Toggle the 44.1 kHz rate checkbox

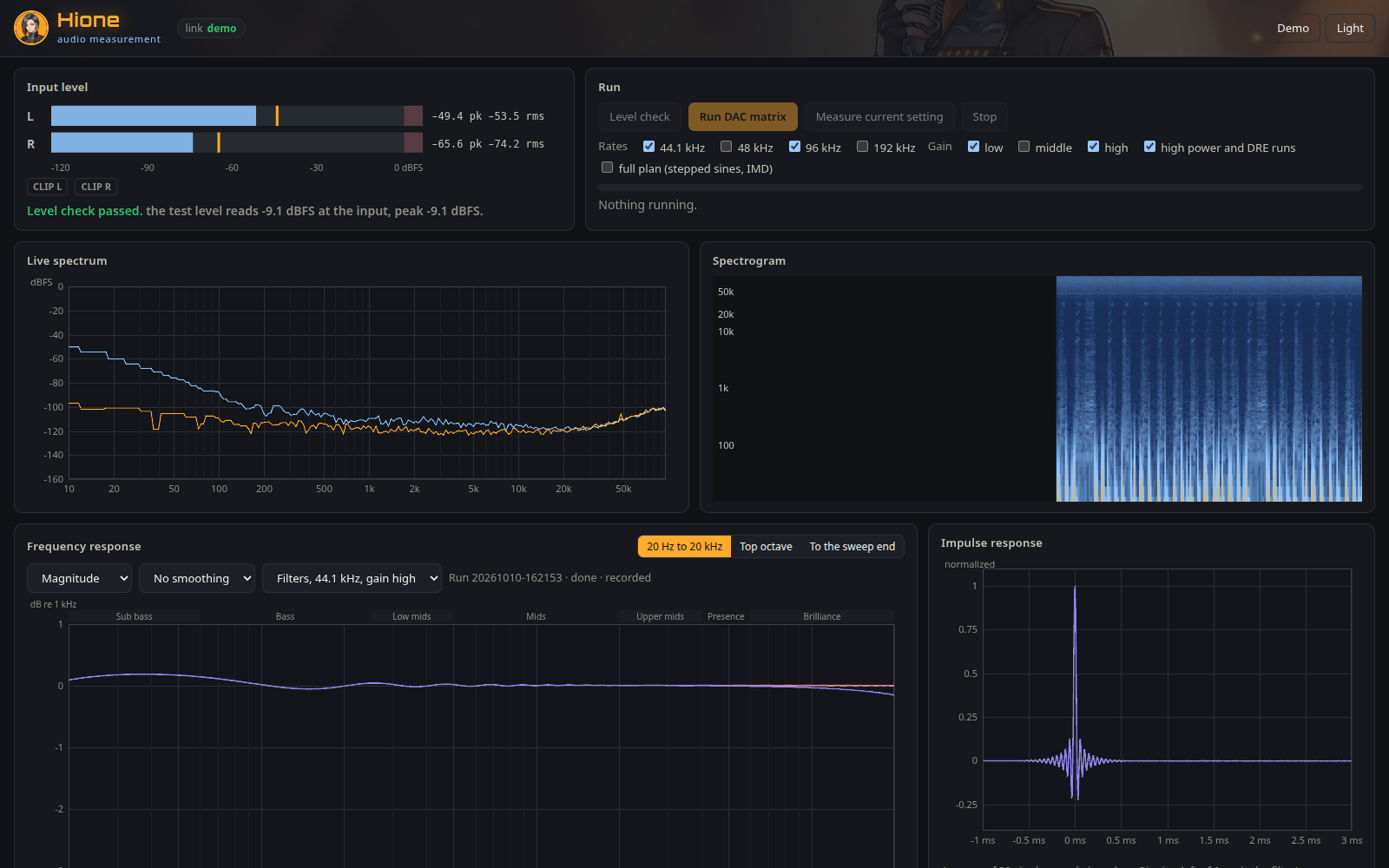[x=648, y=147]
